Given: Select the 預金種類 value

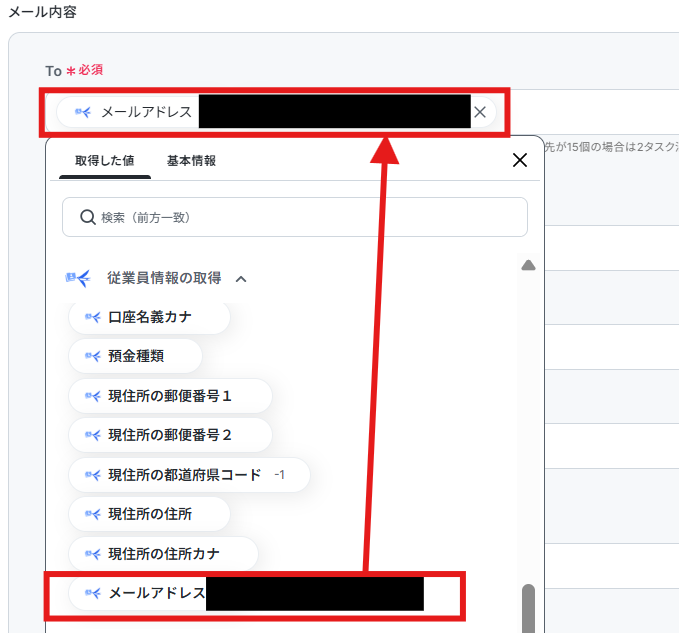Looking at the screenshot, I should tap(135, 356).
